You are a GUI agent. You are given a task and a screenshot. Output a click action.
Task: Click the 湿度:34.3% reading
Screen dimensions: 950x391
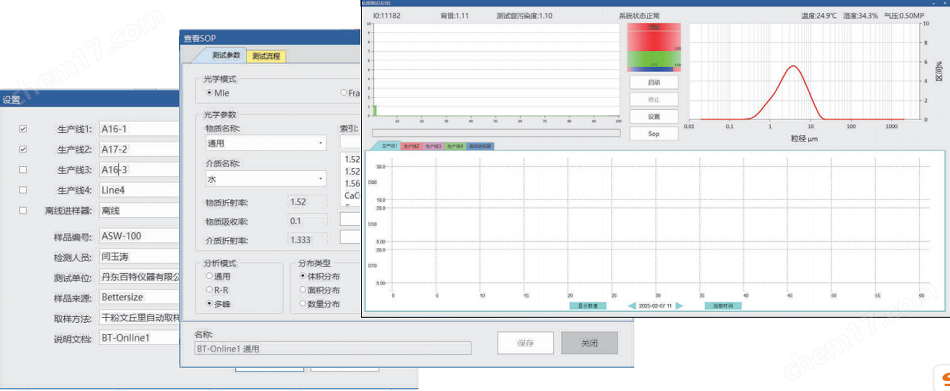pos(860,16)
